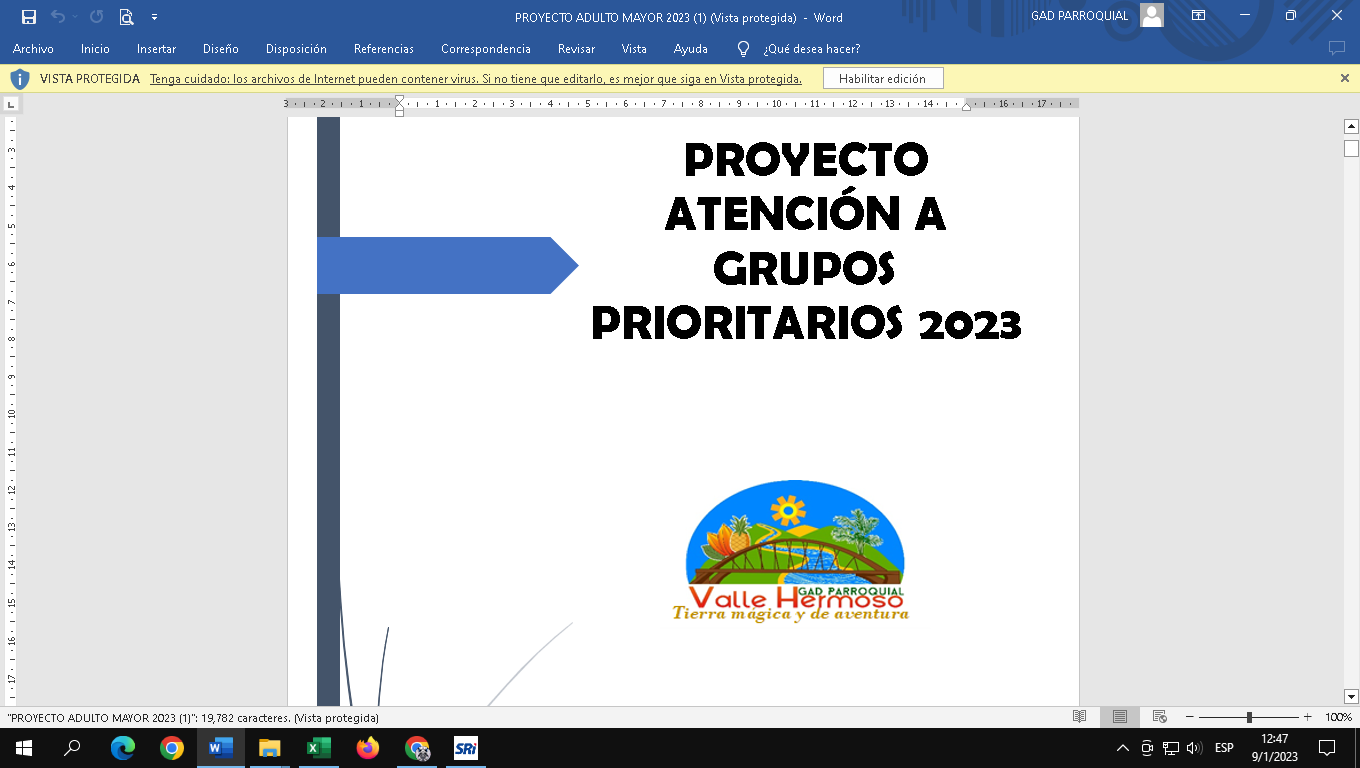Click the vertical scrollbar down arrow

tap(1351, 696)
